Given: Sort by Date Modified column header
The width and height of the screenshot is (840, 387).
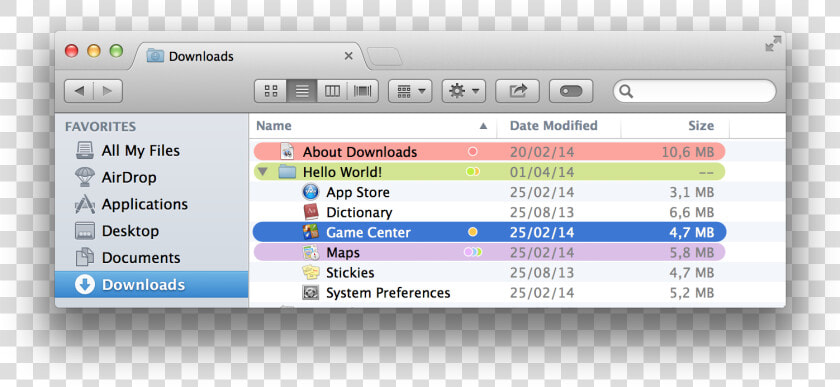Looking at the screenshot, I should [559, 126].
